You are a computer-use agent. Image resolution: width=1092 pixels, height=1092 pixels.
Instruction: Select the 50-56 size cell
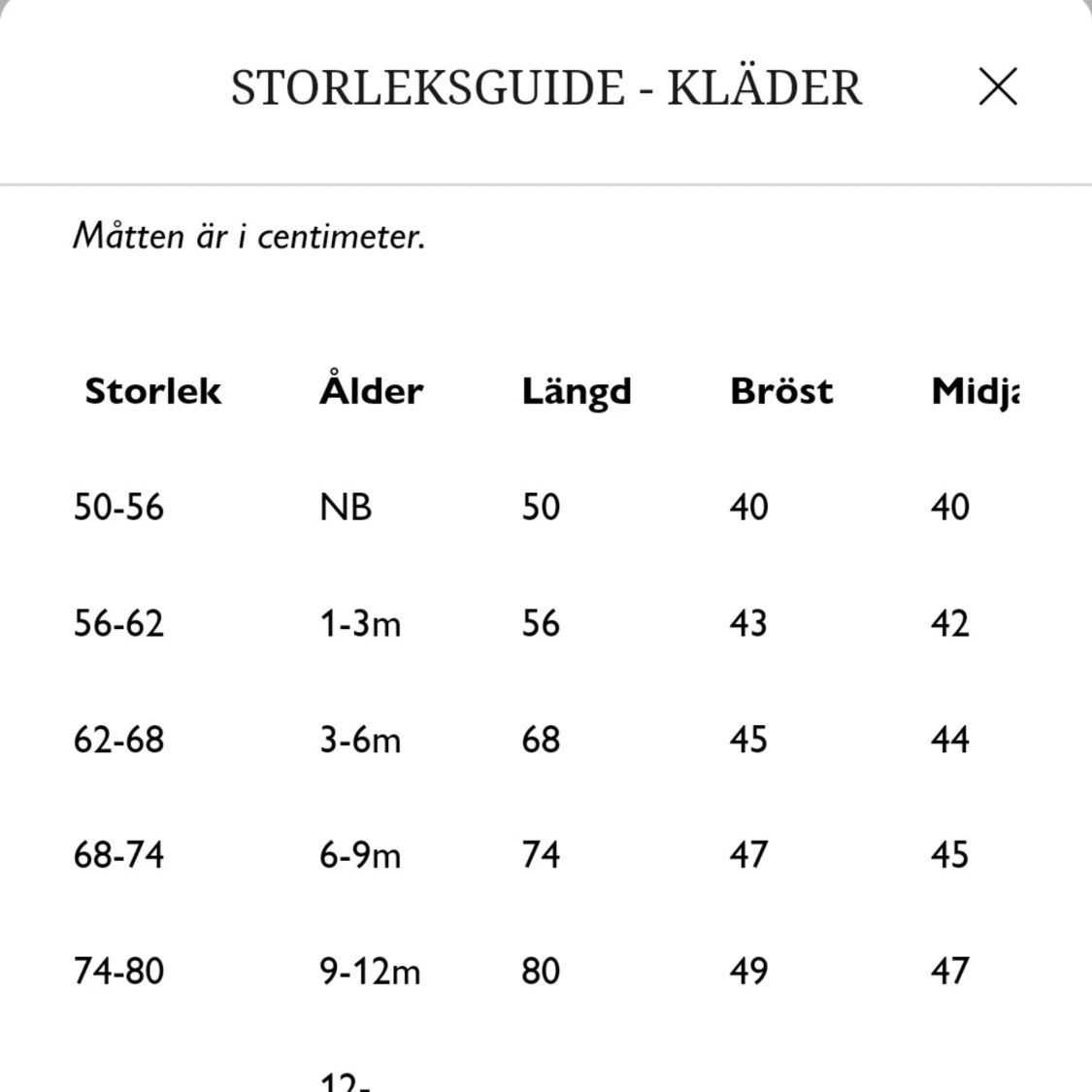118,507
